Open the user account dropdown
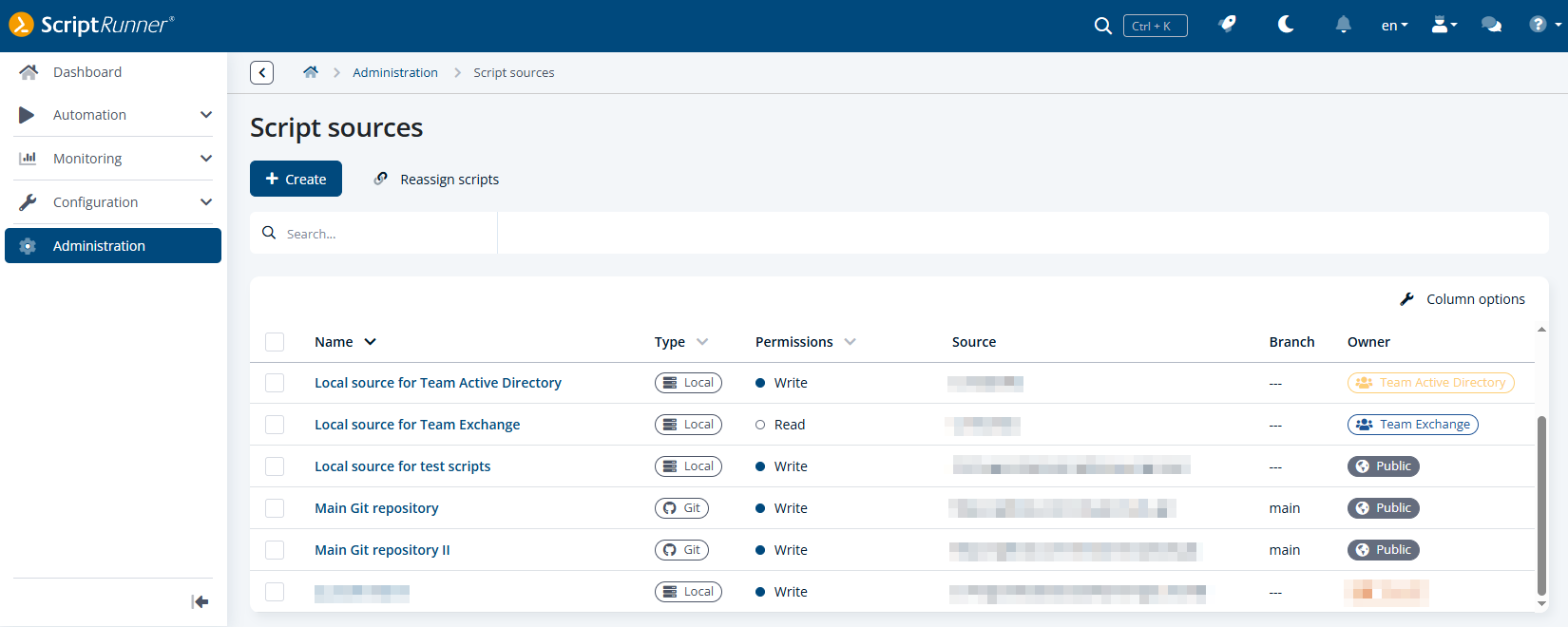The image size is (1568, 627). (1444, 25)
